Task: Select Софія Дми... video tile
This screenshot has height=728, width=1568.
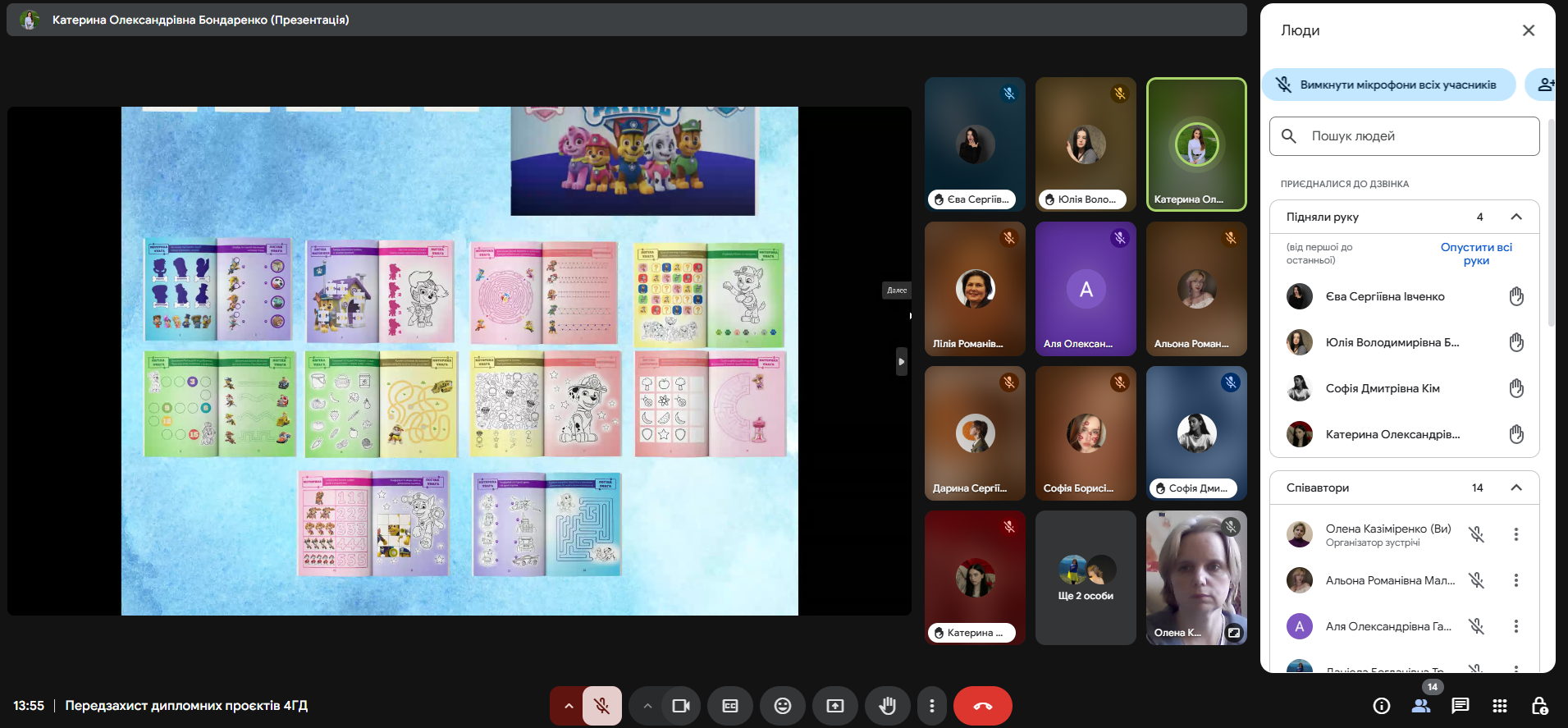Action: click(x=1196, y=433)
